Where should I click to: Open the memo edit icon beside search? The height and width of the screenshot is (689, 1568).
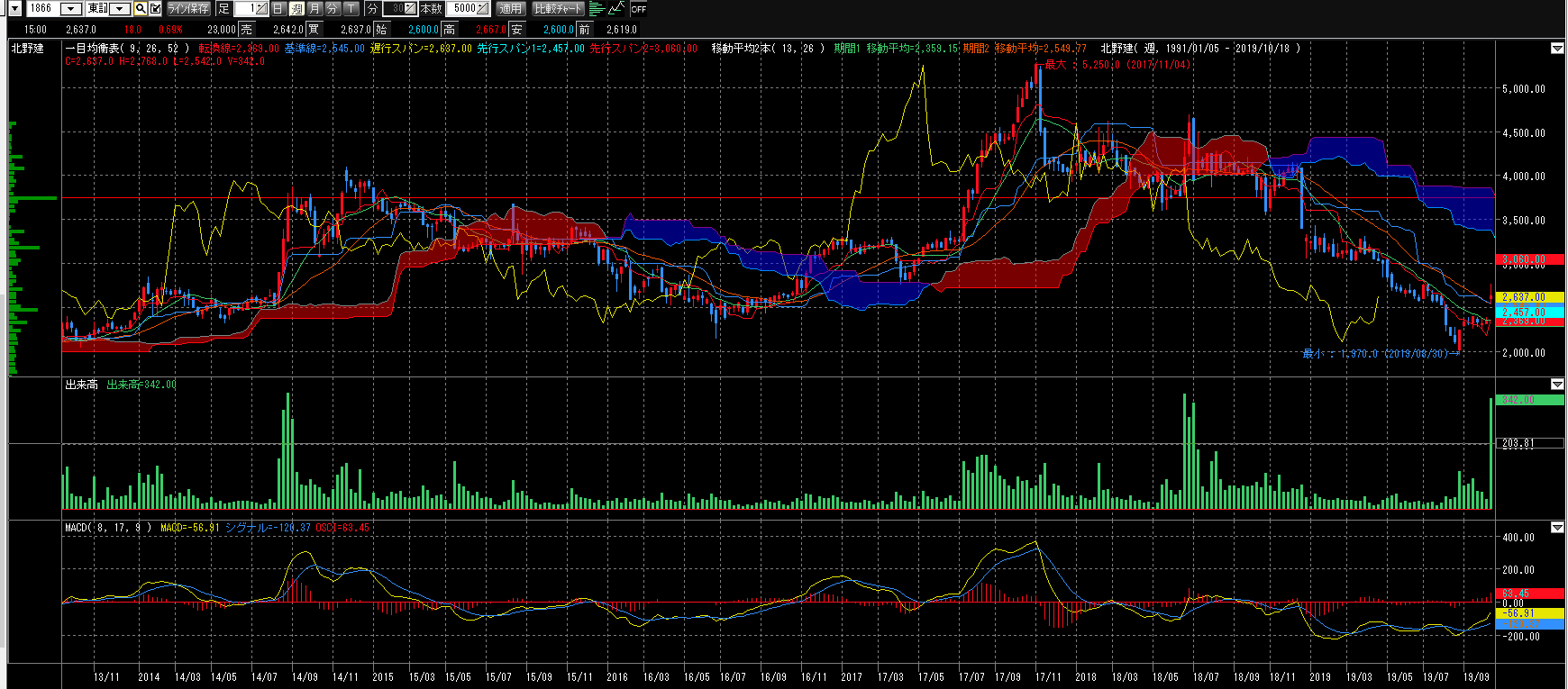point(155,9)
